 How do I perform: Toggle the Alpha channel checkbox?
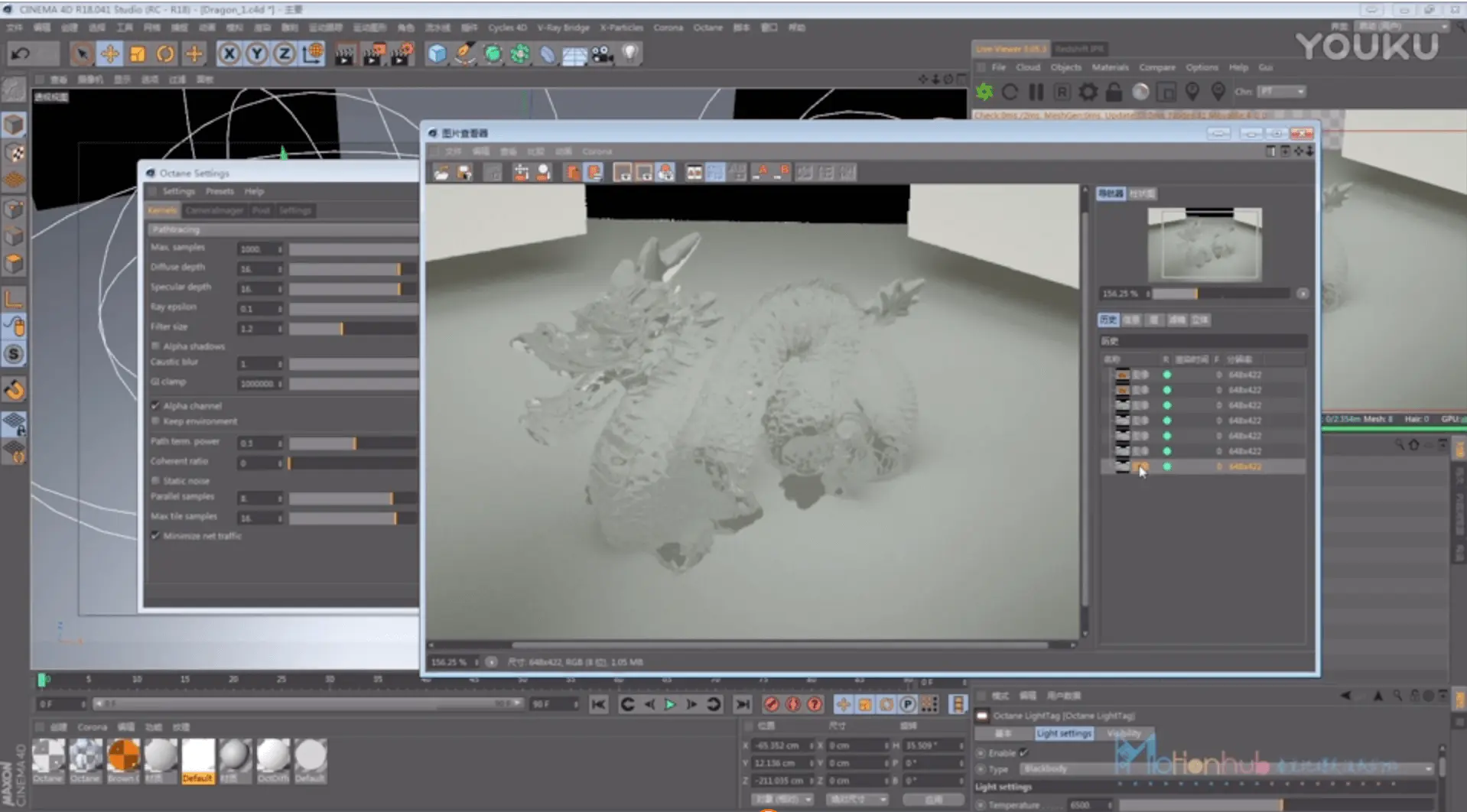(x=155, y=406)
